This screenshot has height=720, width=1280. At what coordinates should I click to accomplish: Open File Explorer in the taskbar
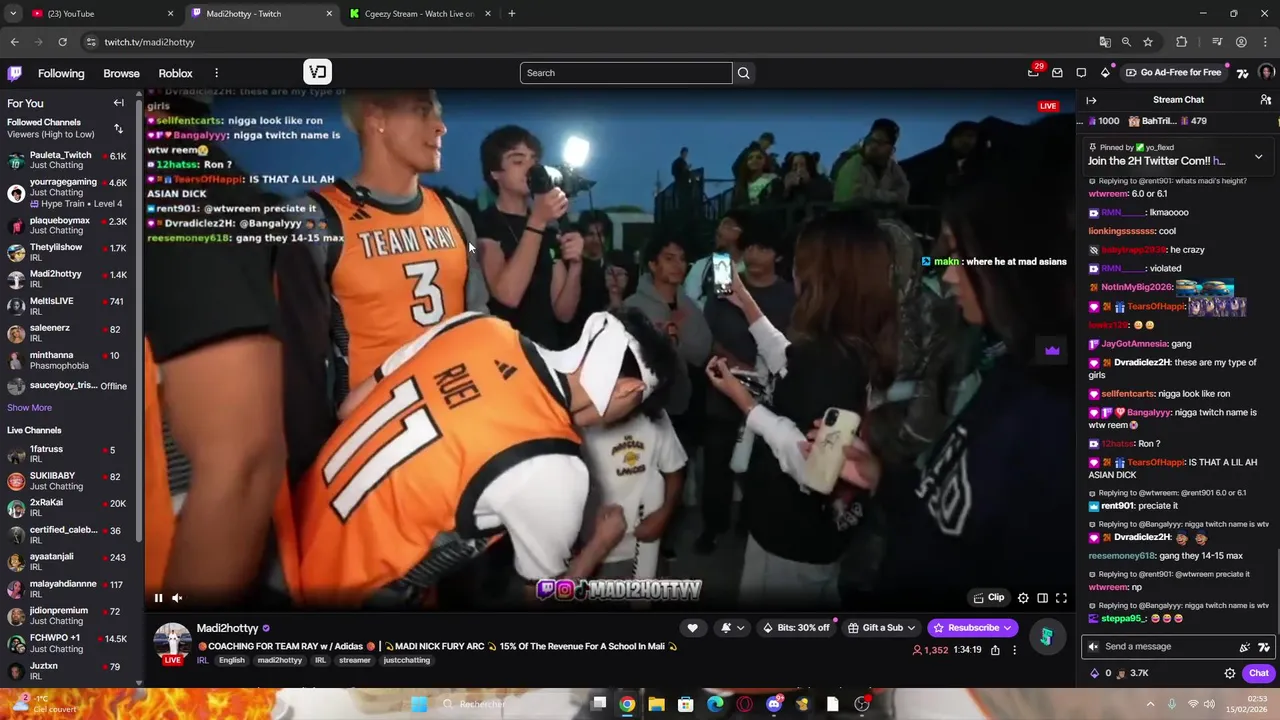click(656, 704)
